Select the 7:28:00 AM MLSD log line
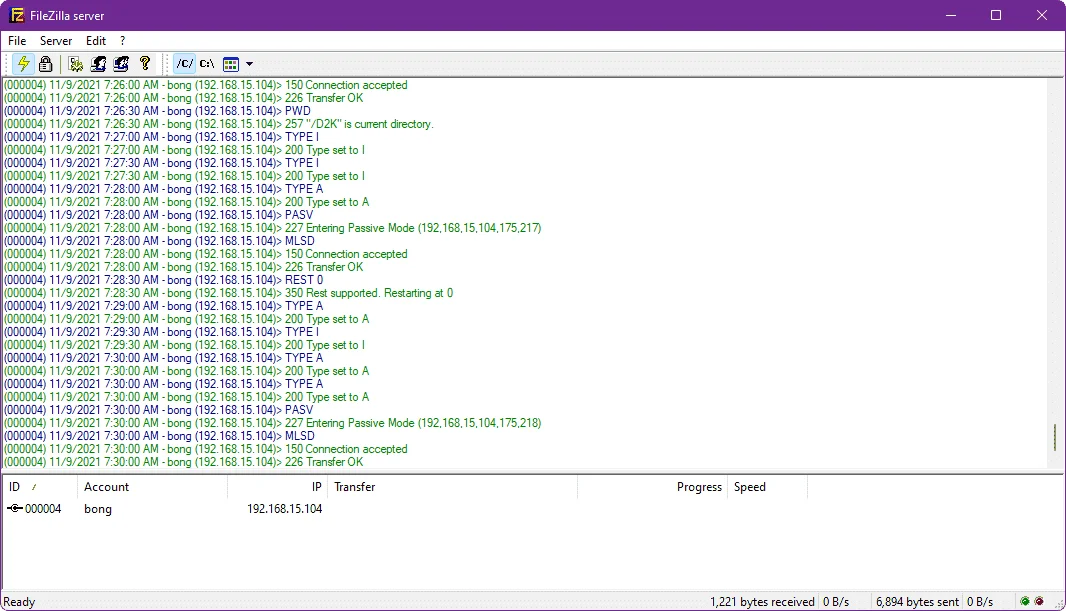1066x611 pixels. tap(159, 241)
